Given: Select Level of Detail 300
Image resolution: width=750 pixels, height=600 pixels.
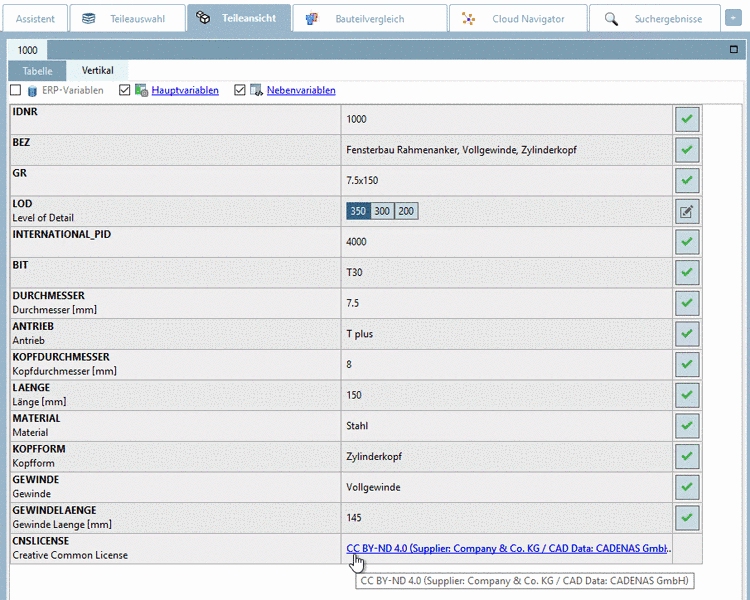Looking at the screenshot, I should pos(382,211).
